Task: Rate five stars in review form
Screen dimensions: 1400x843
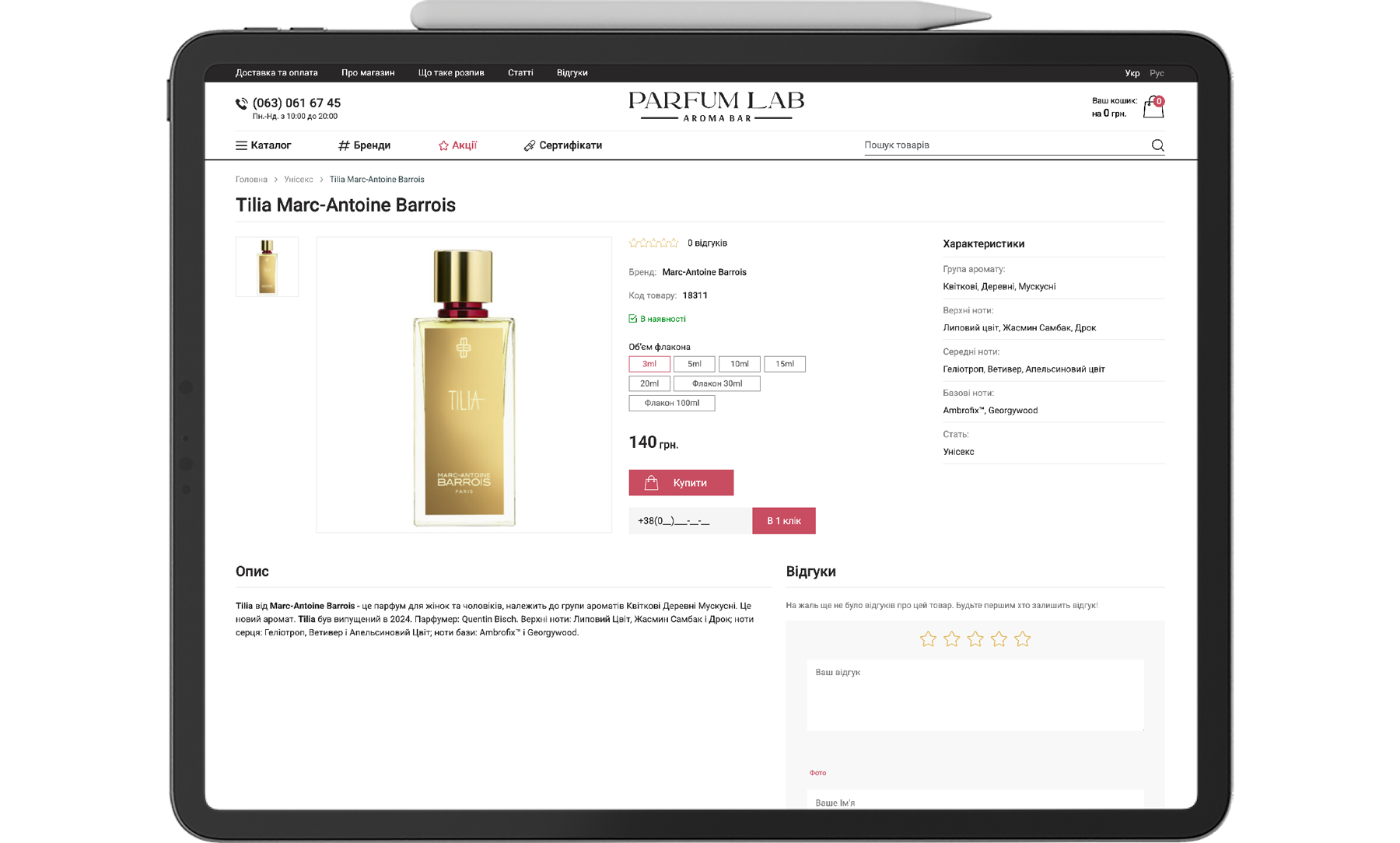Action: 1022,639
